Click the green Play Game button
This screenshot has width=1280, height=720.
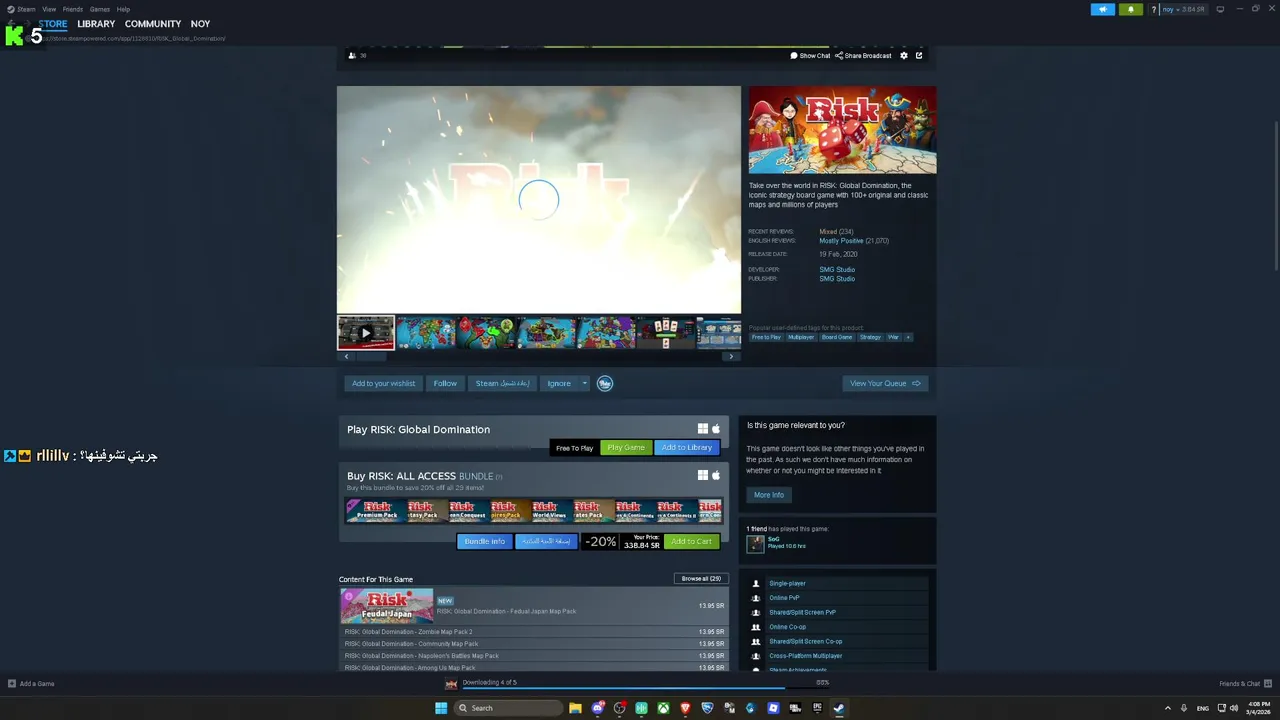[x=626, y=448]
